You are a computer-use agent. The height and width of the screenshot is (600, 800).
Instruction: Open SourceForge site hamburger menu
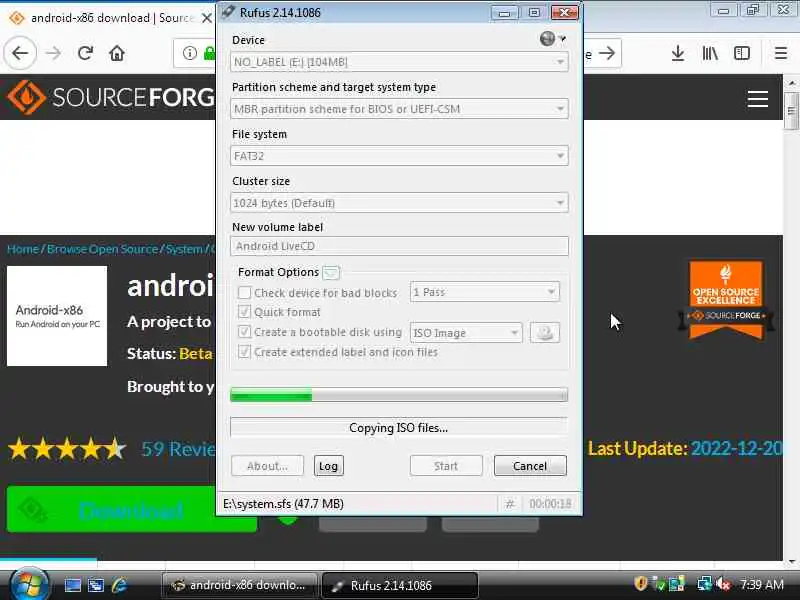pos(758,99)
